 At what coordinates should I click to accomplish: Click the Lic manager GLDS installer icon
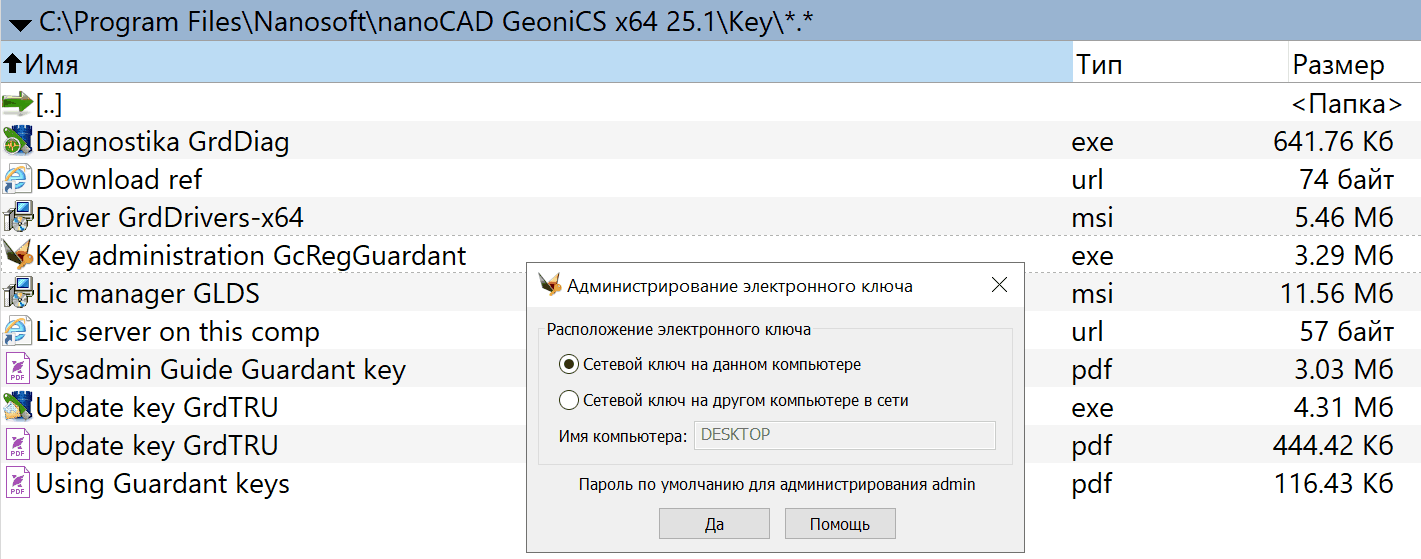[x=18, y=293]
